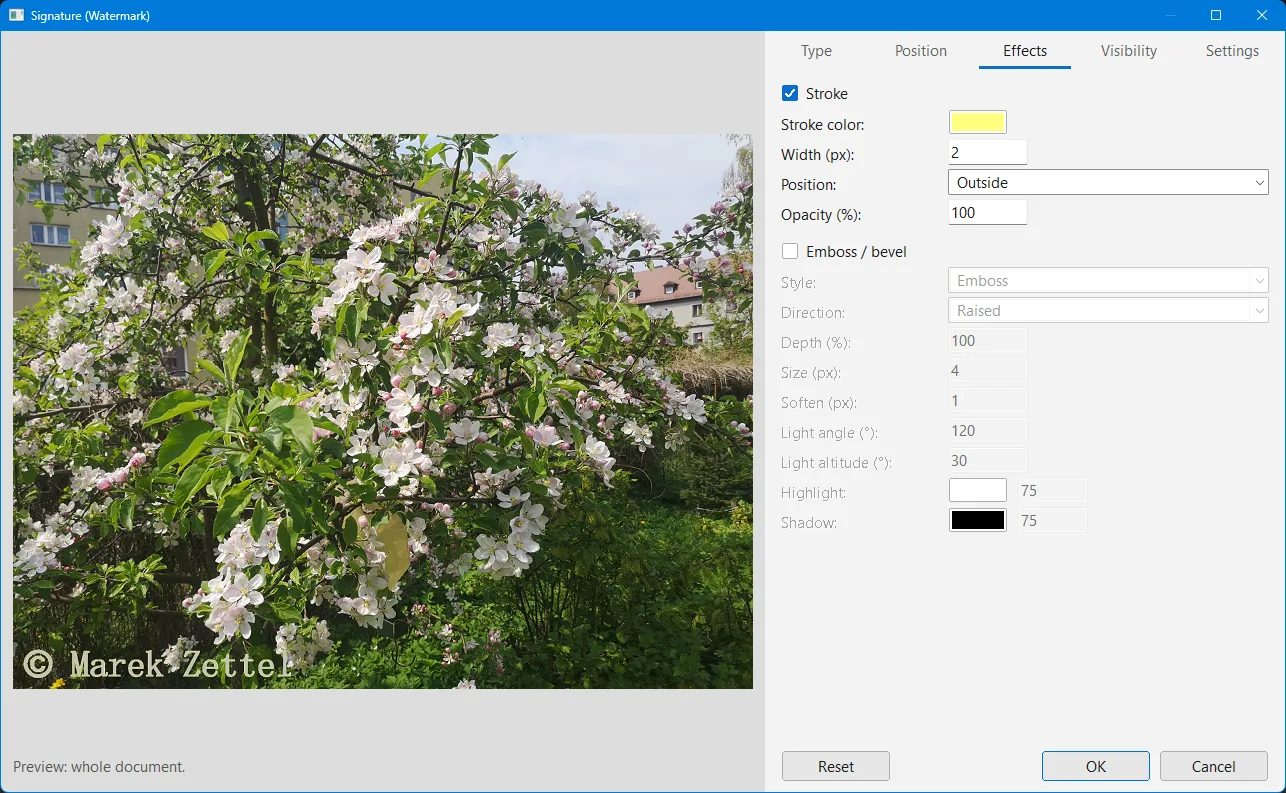The width and height of the screenshot is (1286, 793).
Task: Maximize the Signature dialog window
Action: tap(1216, 15)
